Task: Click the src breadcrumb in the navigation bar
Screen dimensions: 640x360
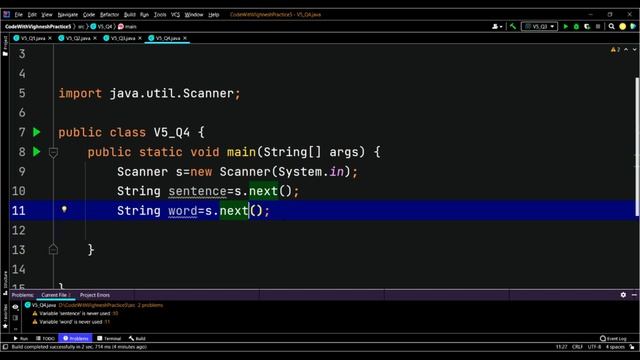Action: [x=81, y=27]
